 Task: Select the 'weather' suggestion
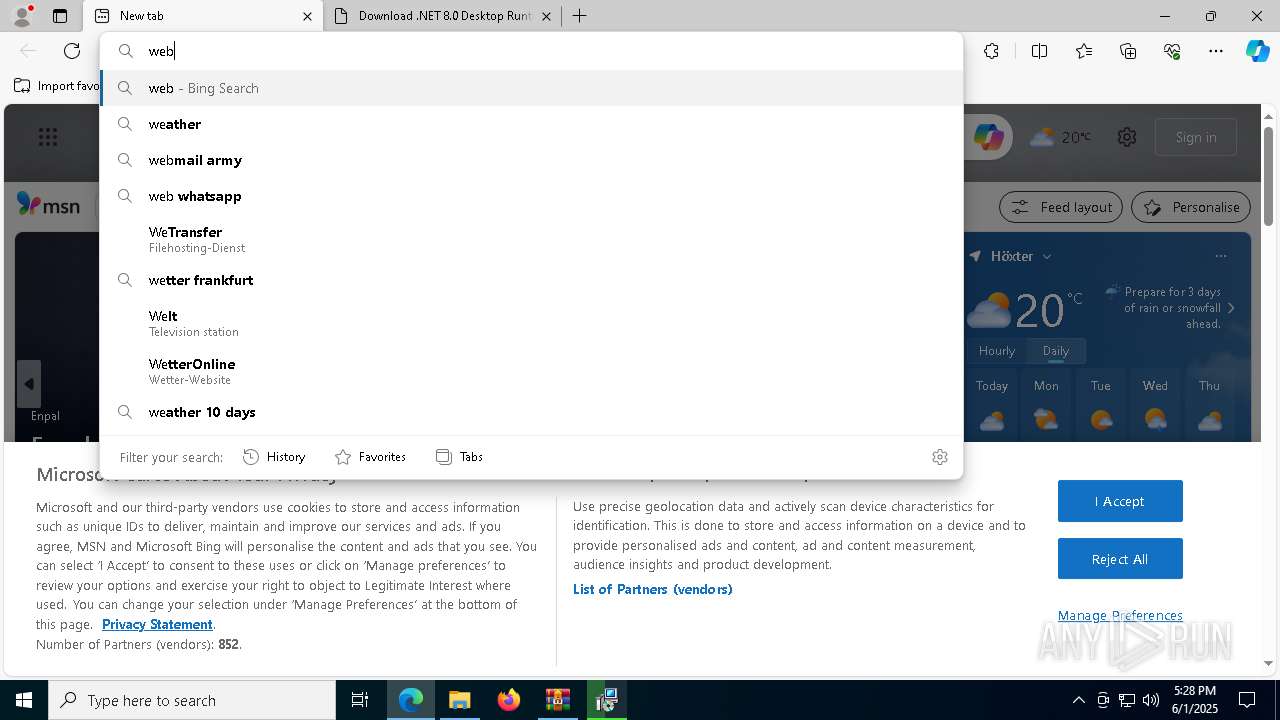[531, 124]
